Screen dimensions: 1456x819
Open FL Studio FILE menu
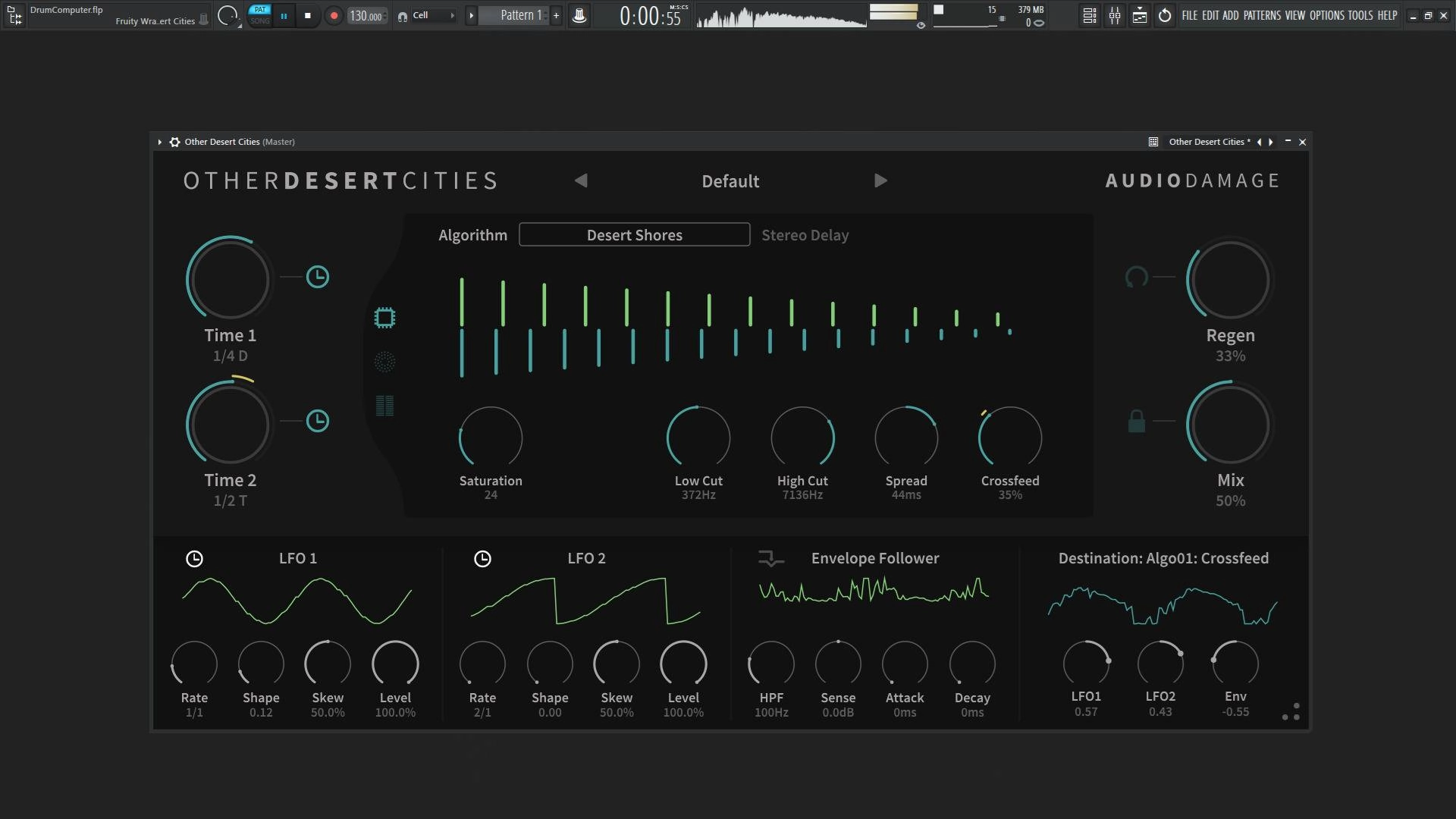click(x=1190, y=15)
